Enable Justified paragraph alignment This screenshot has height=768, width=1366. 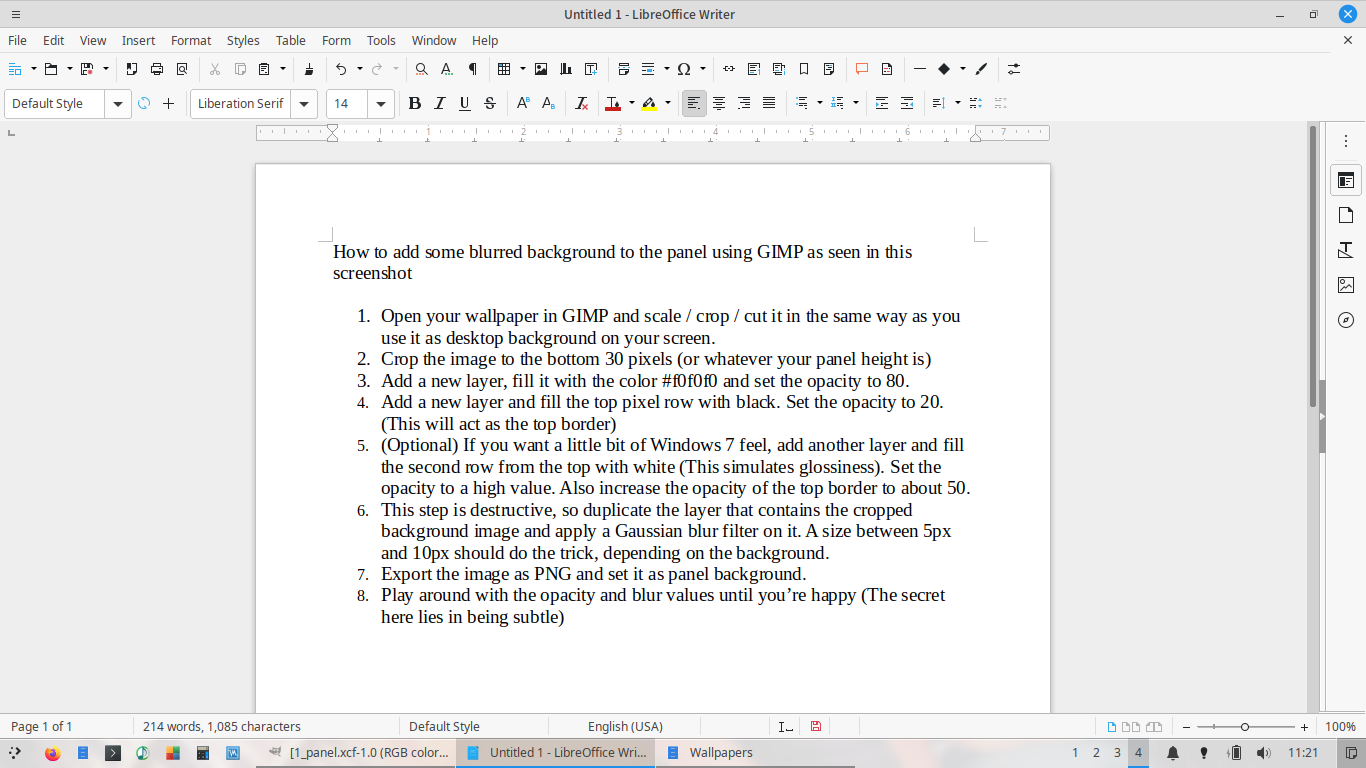[769, 103]
